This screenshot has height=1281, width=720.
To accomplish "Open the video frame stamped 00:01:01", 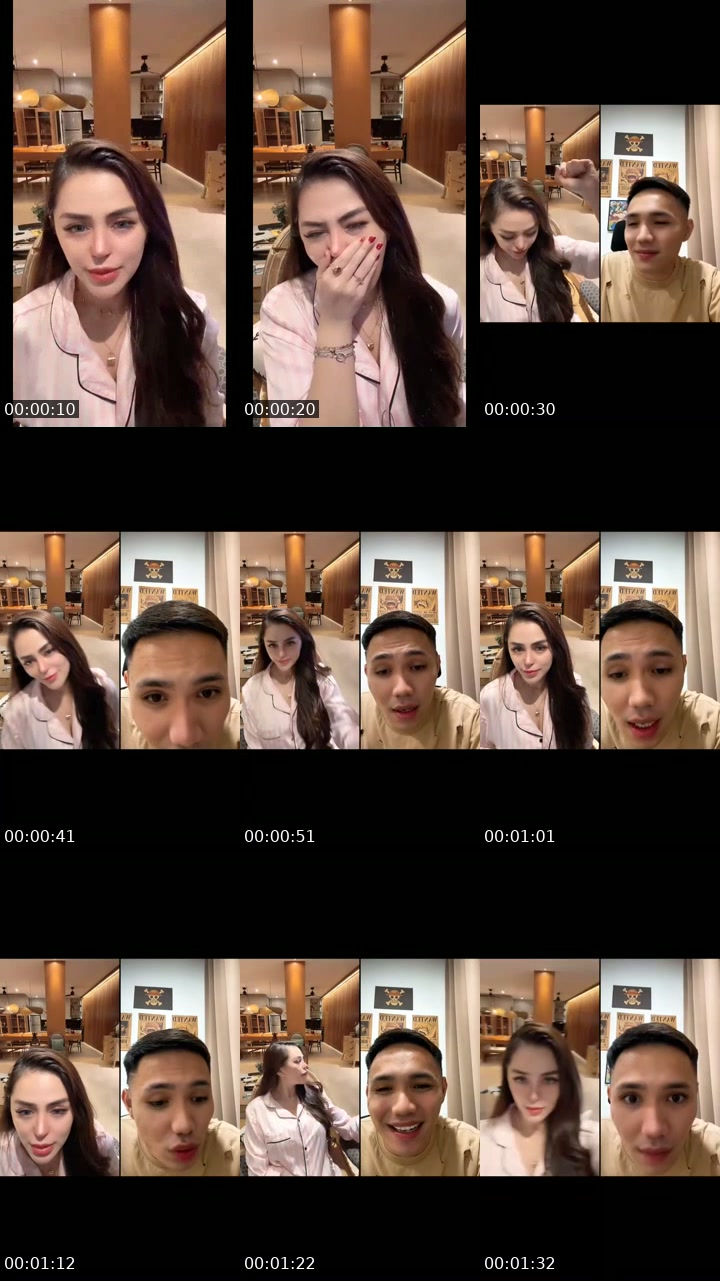I will click(x=600, y=640).
